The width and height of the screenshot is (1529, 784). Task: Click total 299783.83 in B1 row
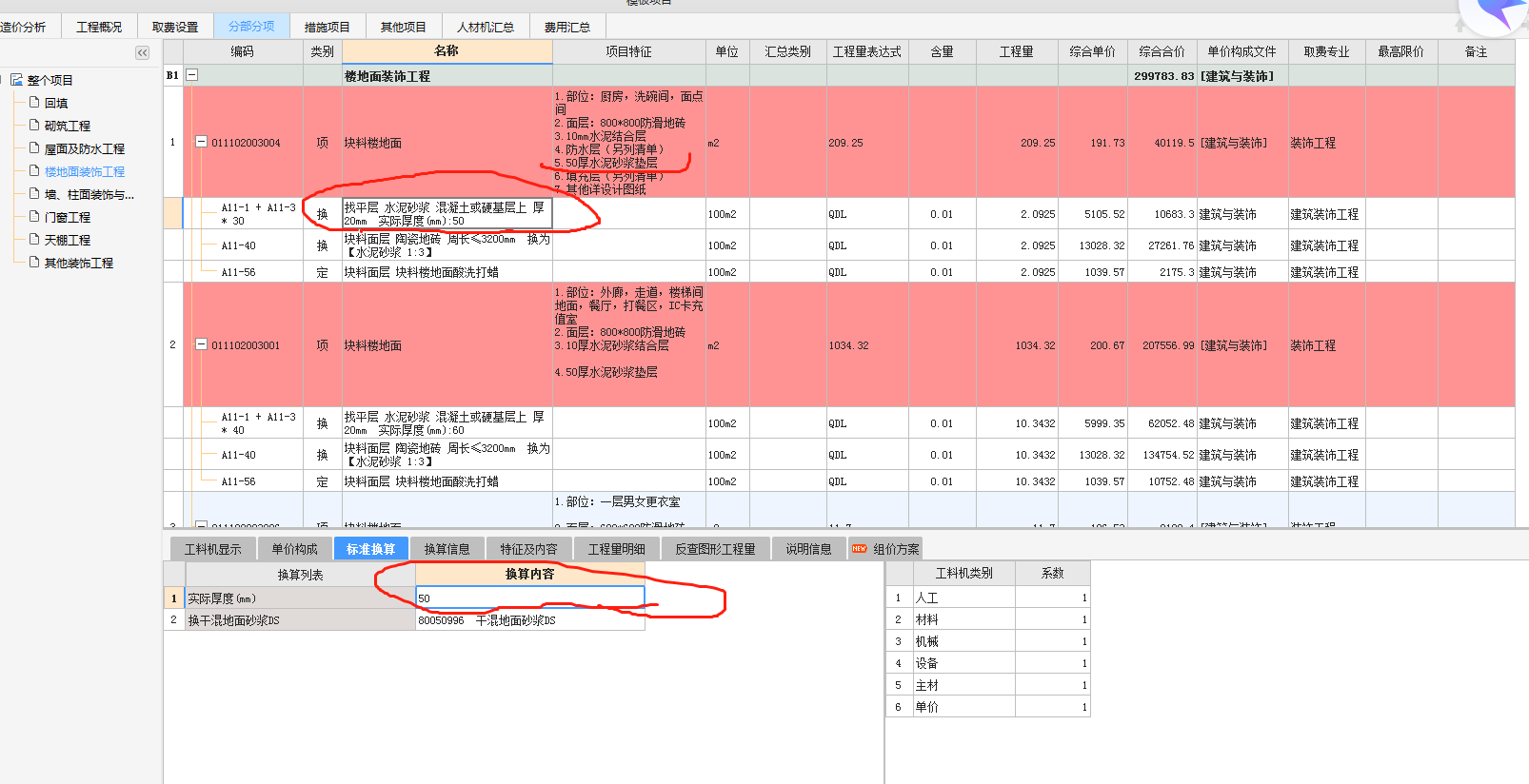1163,76
